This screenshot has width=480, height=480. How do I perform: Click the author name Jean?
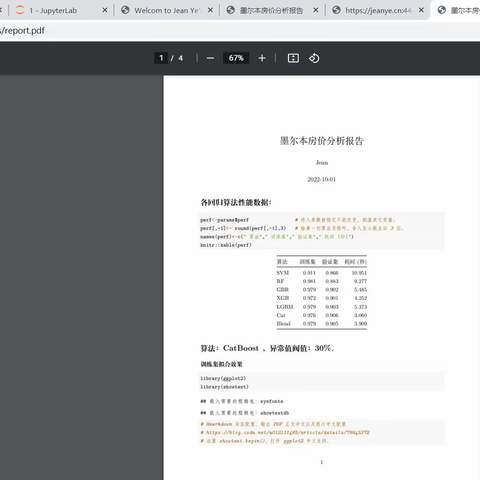pyautogui.click(x=322, y=163)
